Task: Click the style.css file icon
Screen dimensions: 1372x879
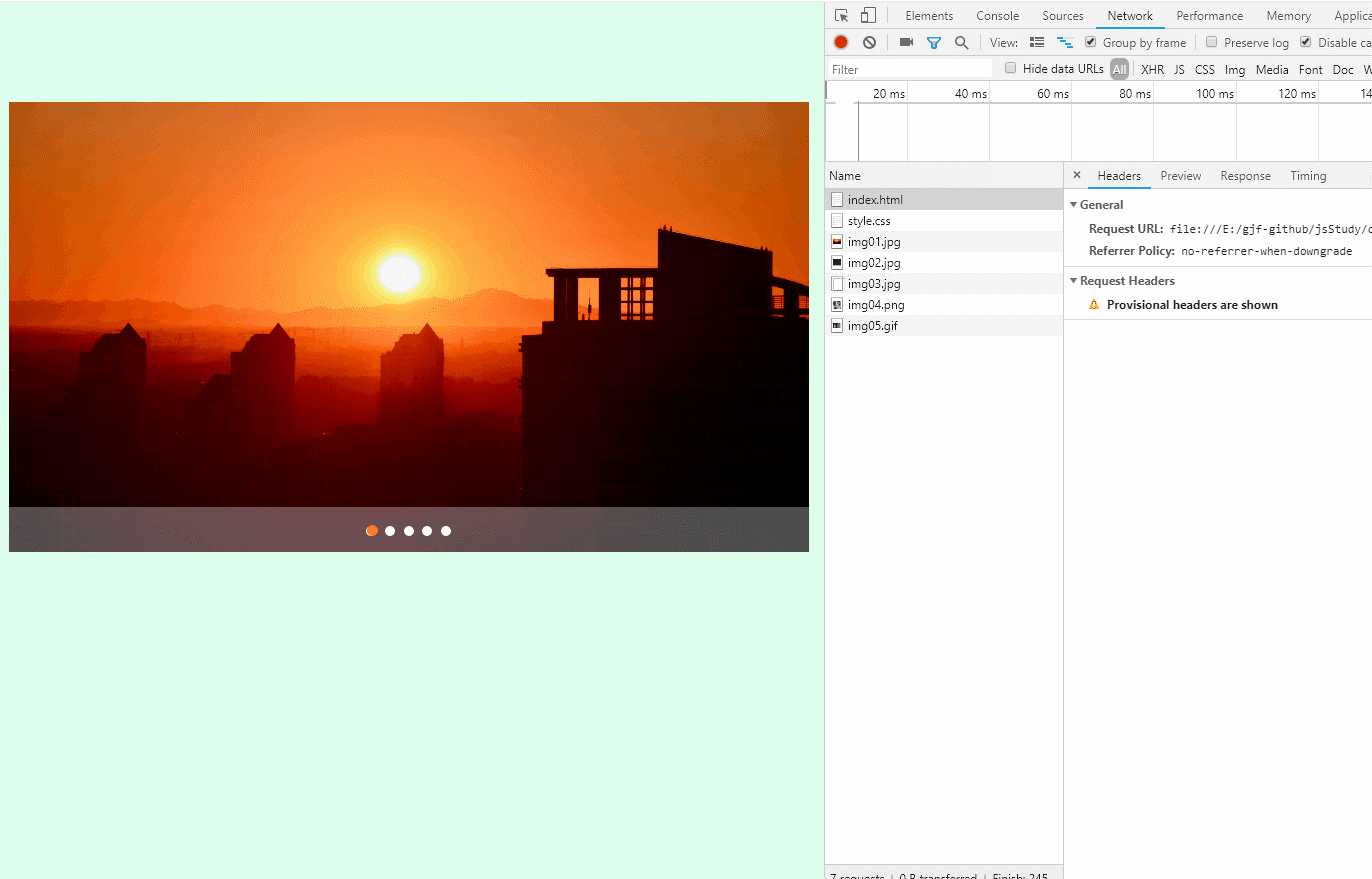Action: coord(837,221)
